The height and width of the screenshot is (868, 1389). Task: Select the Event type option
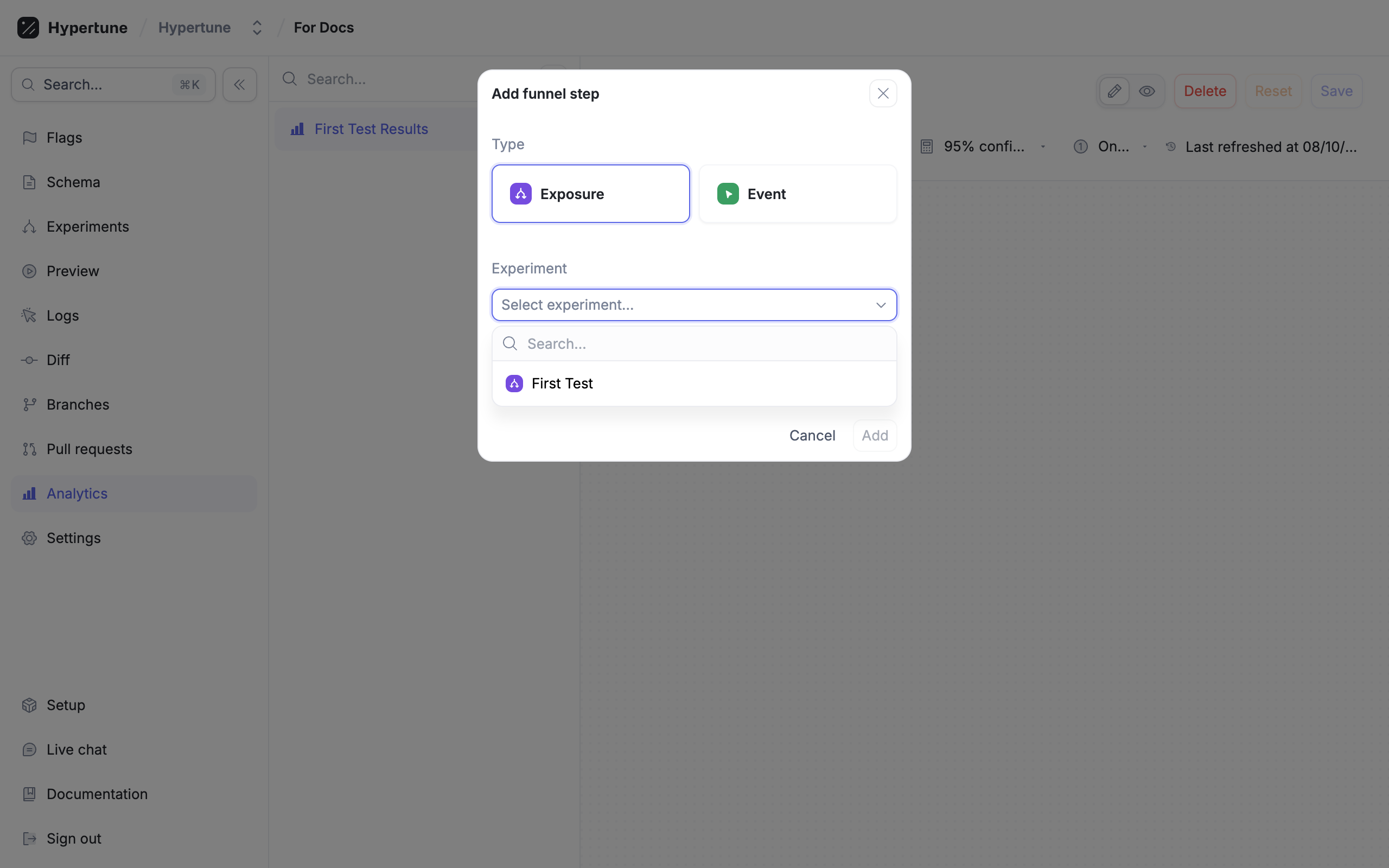click(797, 194)
